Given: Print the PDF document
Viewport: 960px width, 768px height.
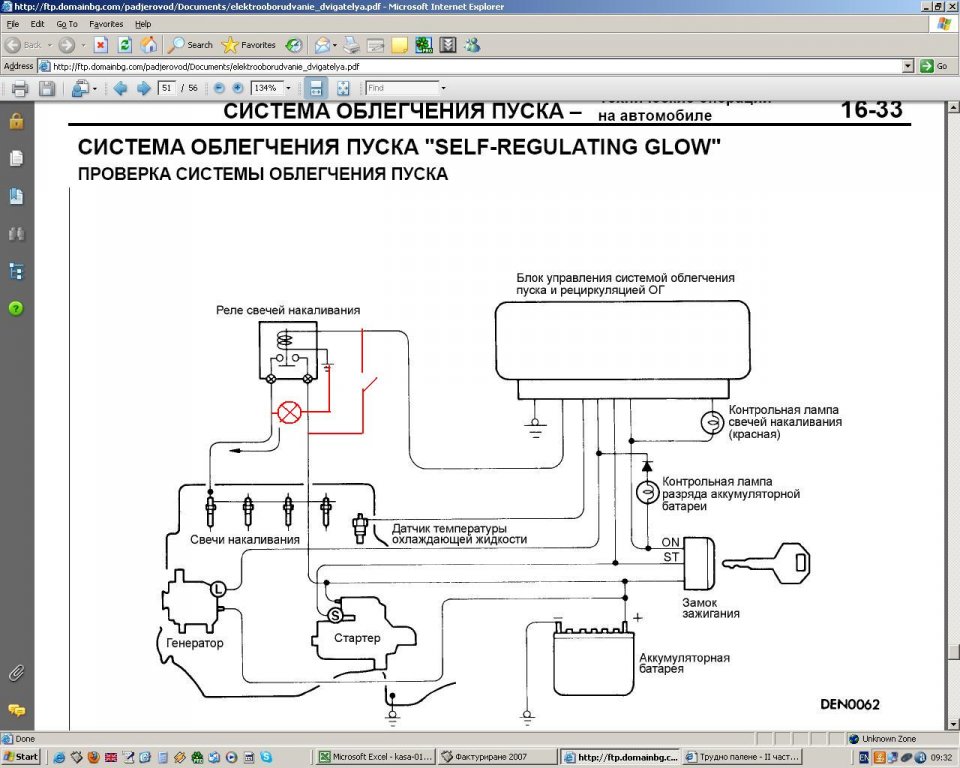Looking at the screenshot, I should pyautogui.click(x=19, y=88).
